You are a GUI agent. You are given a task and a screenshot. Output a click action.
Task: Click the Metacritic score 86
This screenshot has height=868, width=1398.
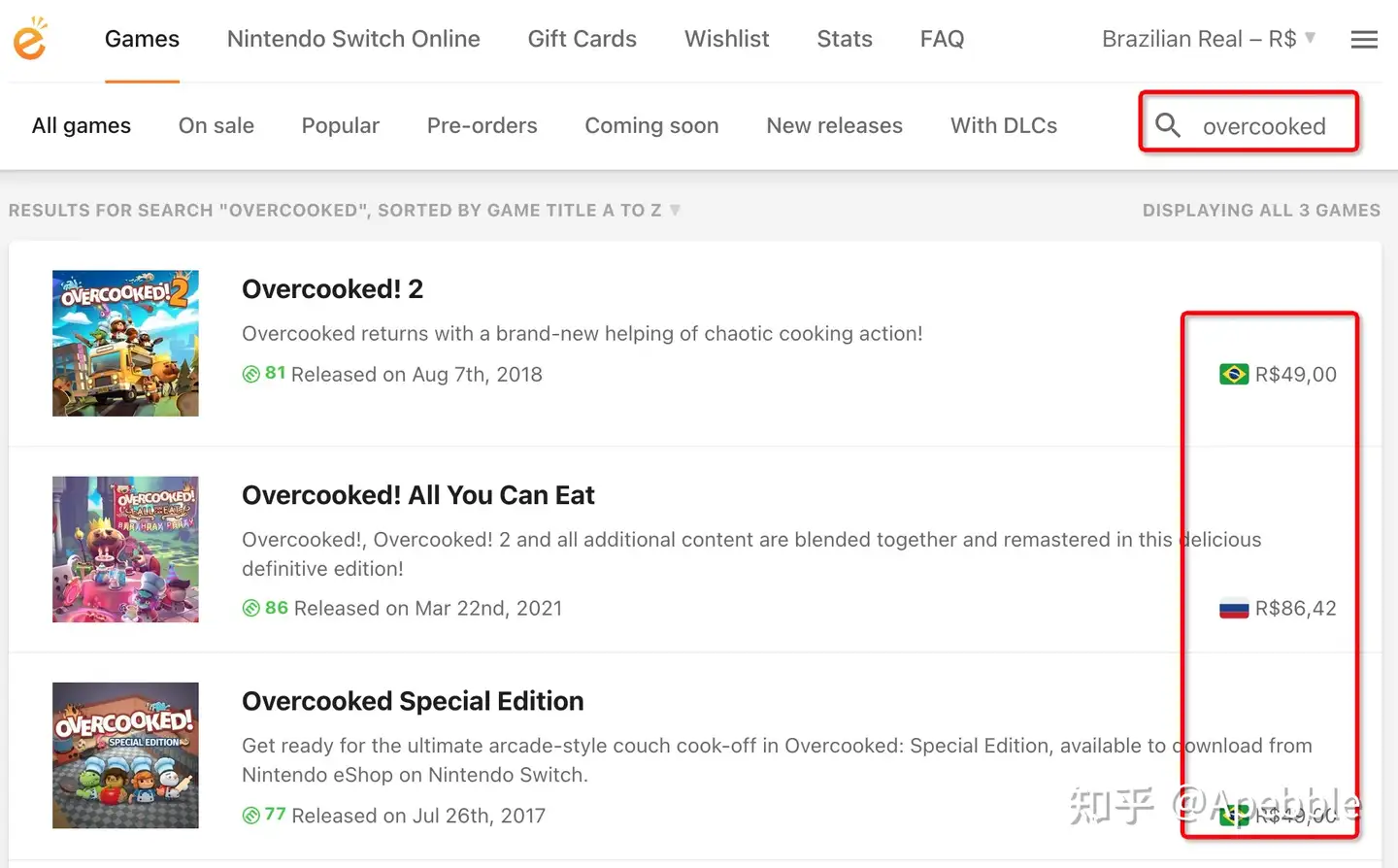(277, 608)
